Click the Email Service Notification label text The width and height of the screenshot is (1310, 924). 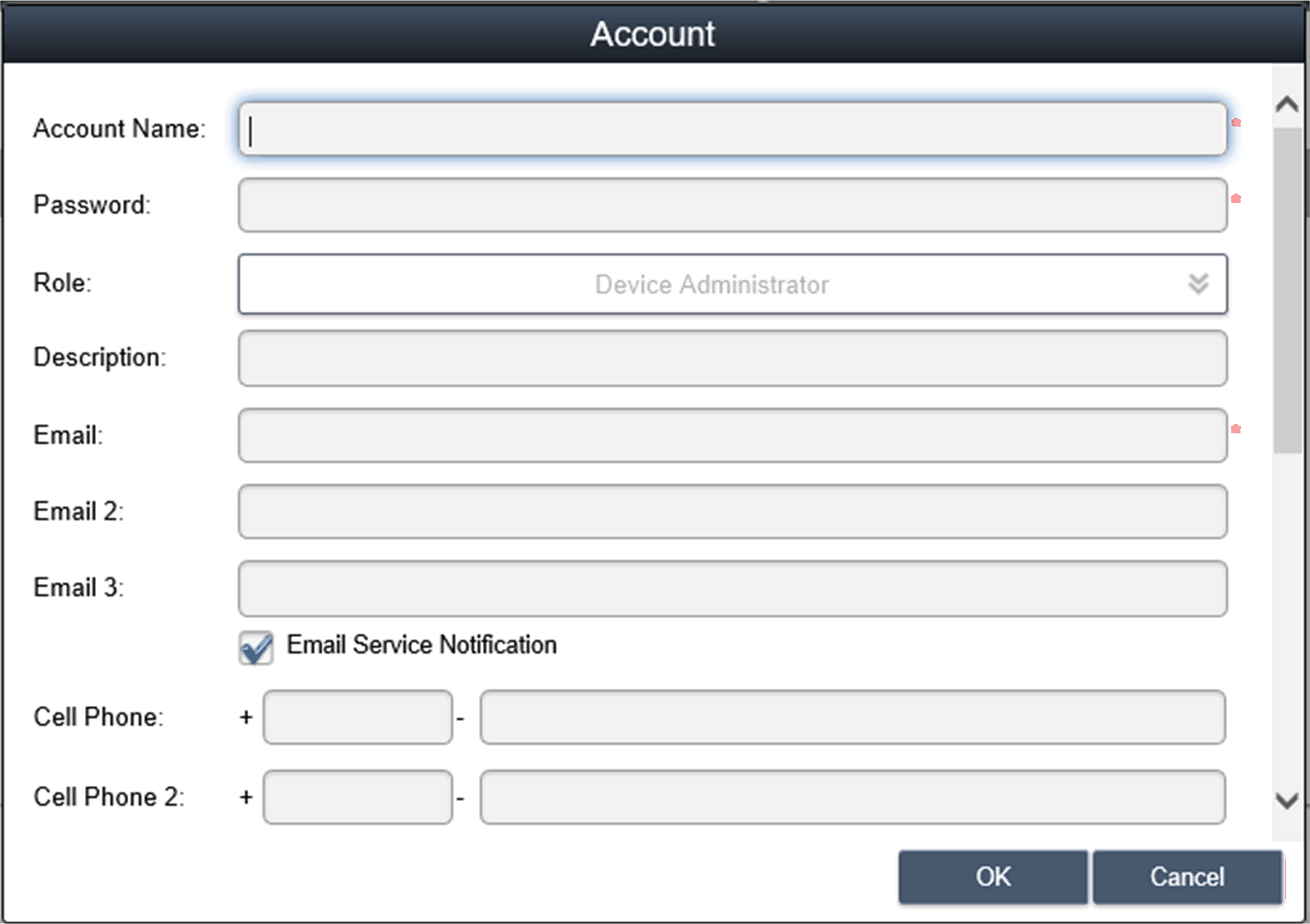coord(421,645)
